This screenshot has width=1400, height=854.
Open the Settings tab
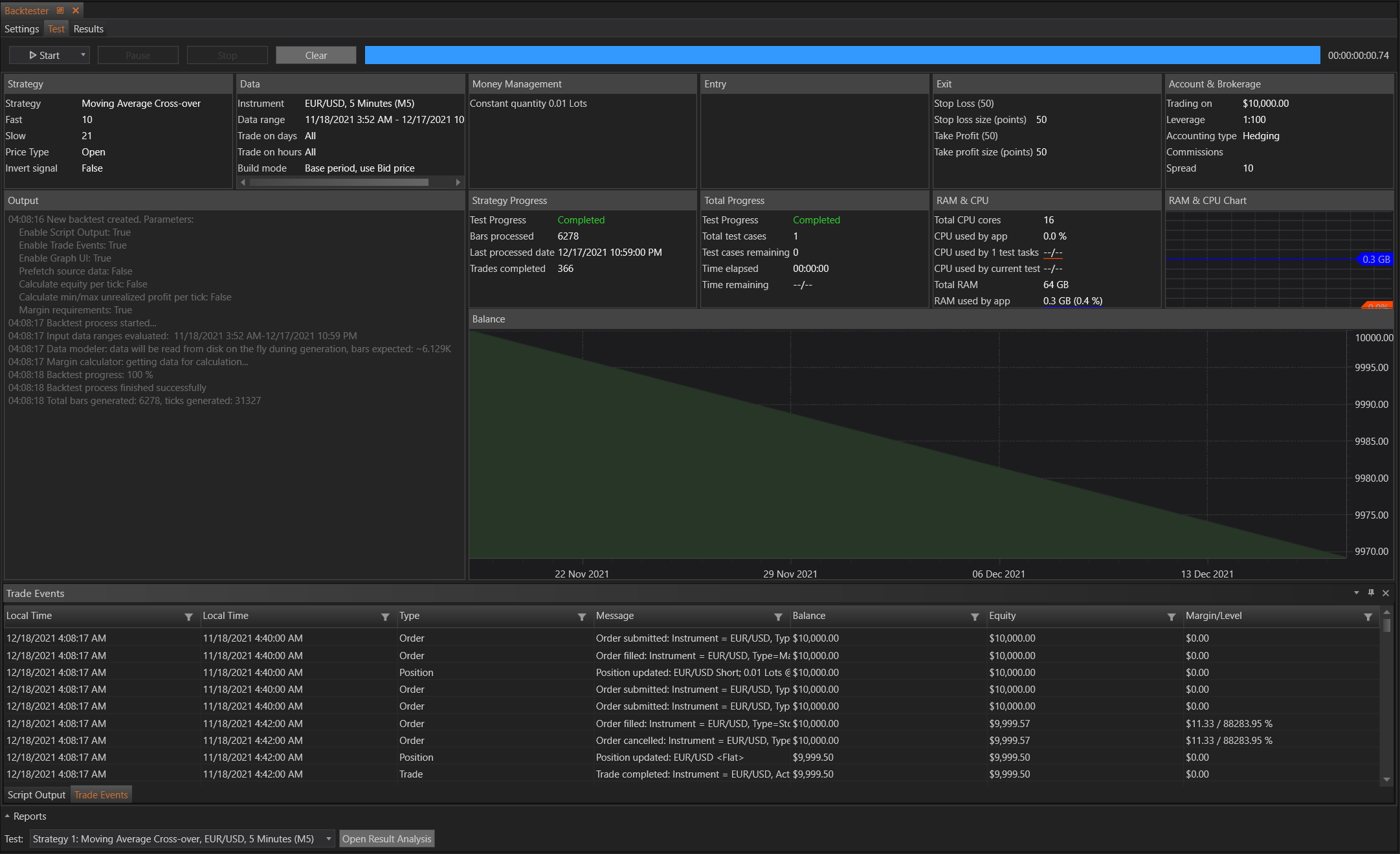(21, 29)
